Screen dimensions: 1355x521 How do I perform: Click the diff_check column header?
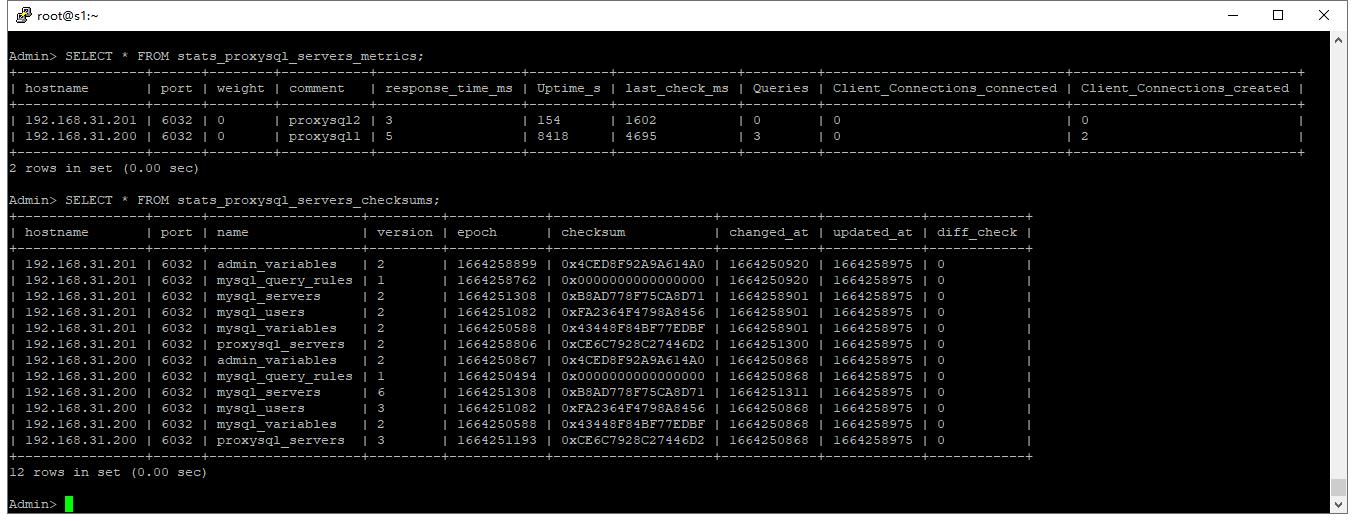(977, 232)
